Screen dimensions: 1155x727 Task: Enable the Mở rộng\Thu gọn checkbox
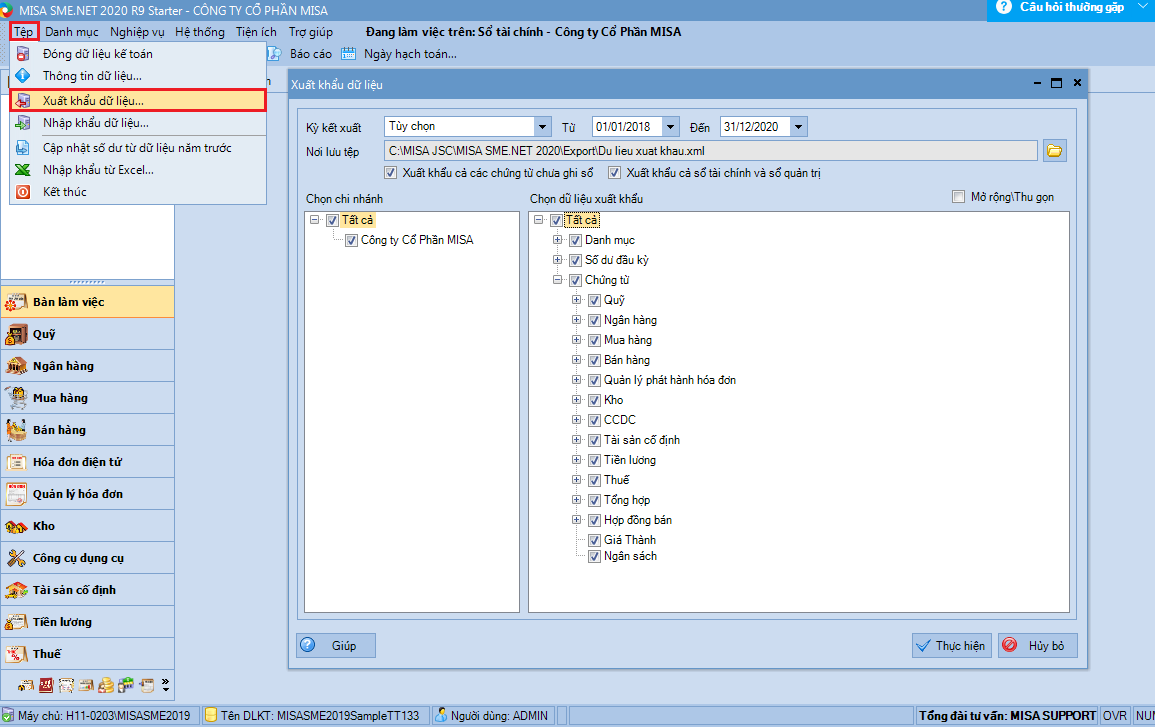[958, 197]
